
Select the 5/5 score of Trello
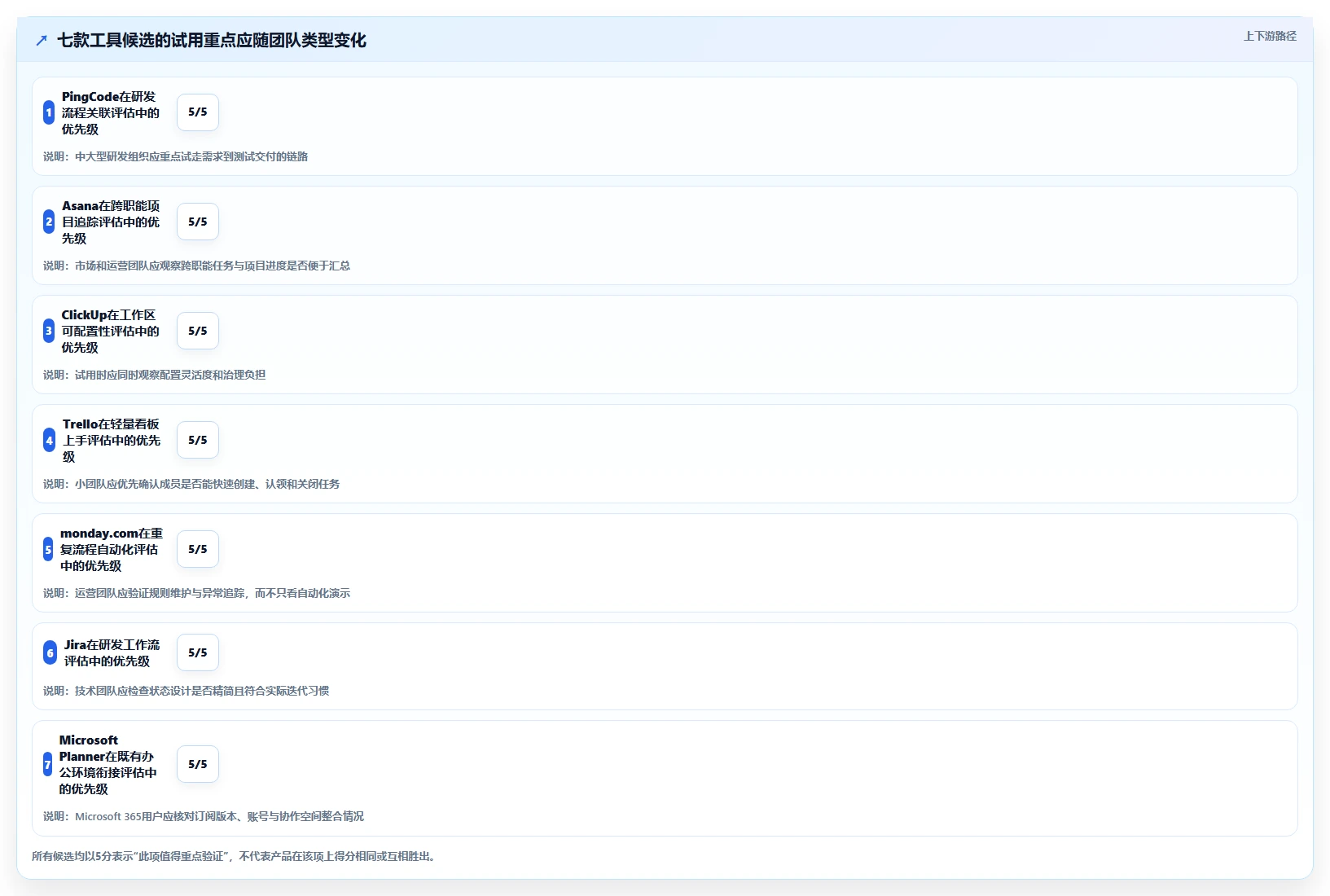point(198,440)
